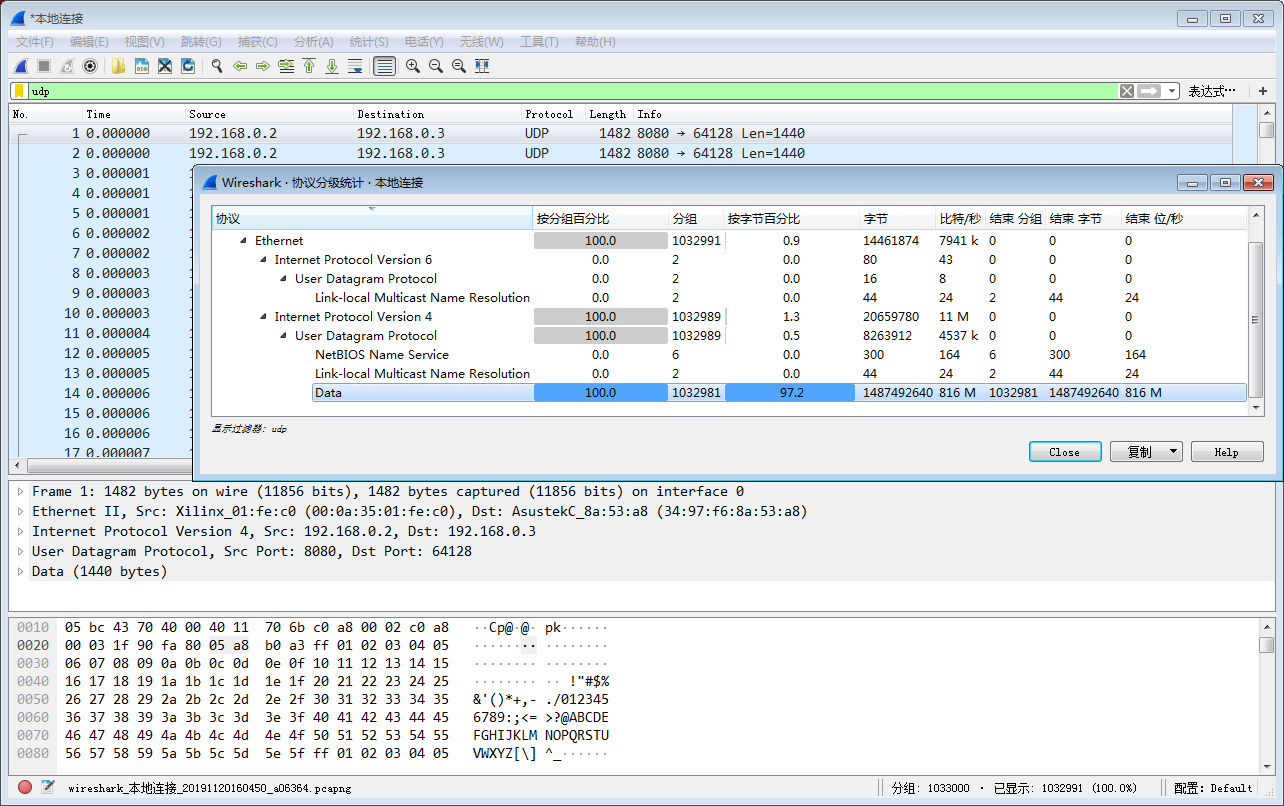The image size is (1284, 806).
Task: Collapse User Datagram Protocol under IPv6
Action: coord(284,279)
